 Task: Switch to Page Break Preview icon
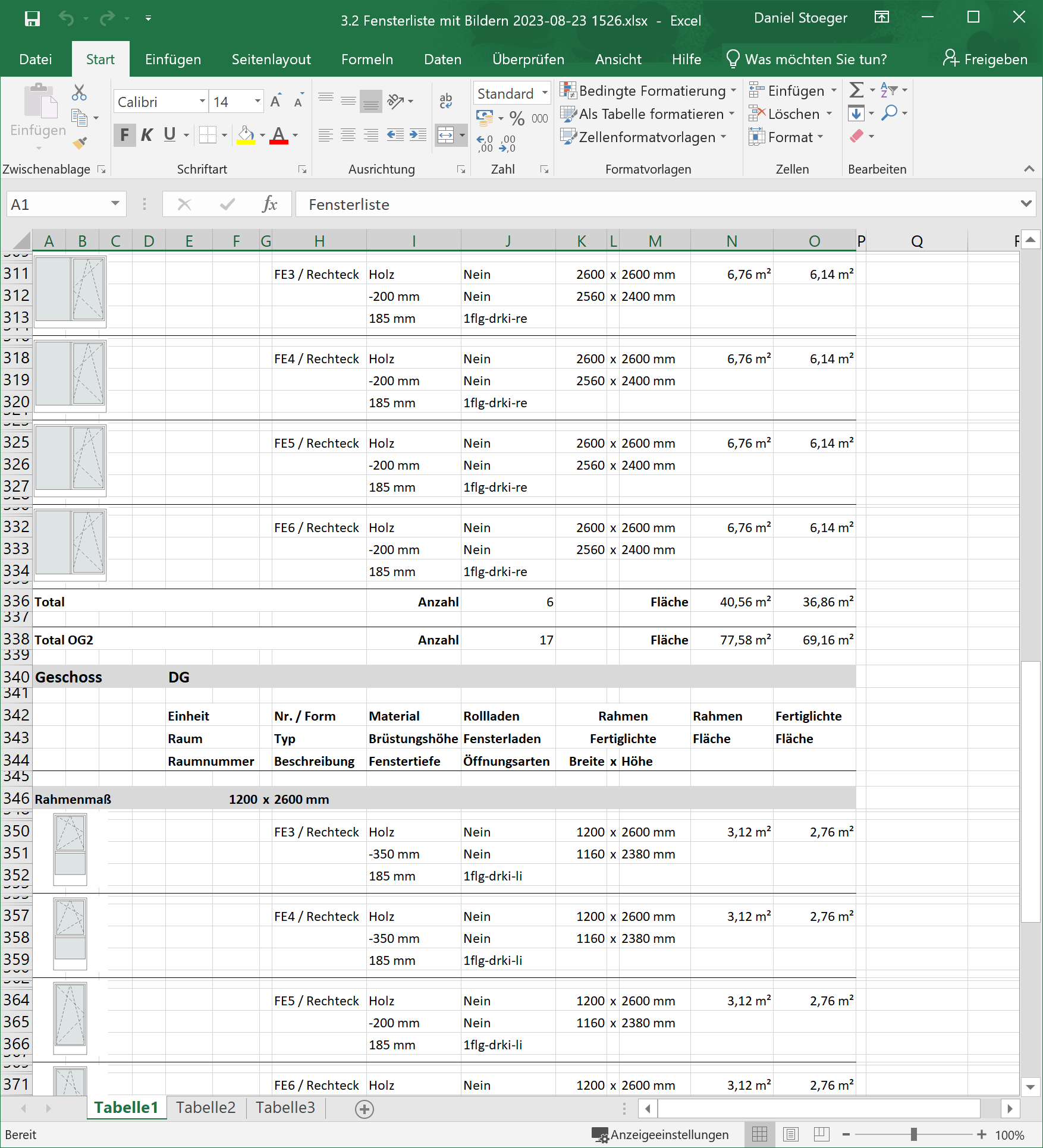[821, 1134]
